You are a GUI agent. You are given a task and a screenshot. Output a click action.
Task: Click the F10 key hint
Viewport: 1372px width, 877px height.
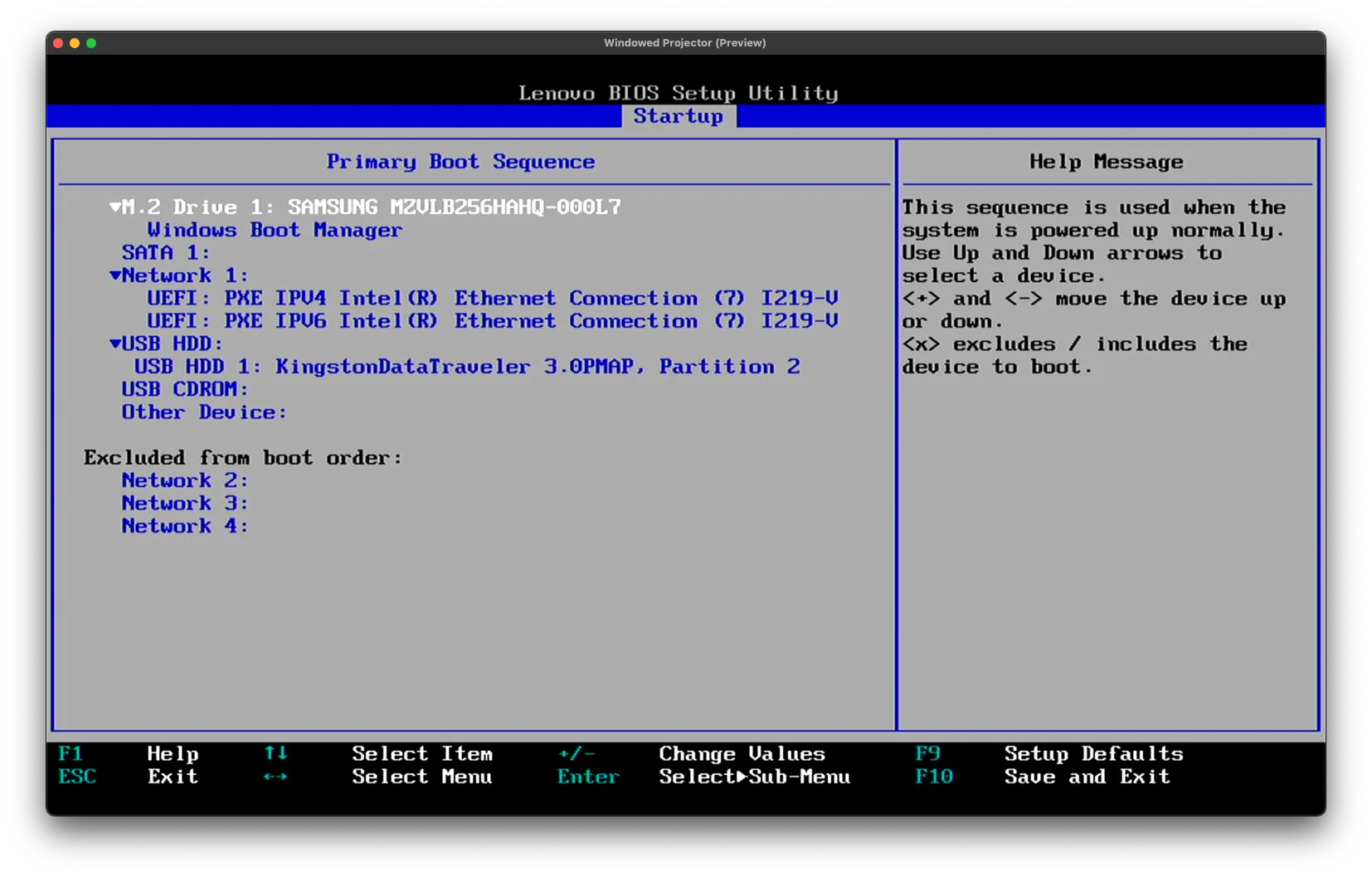[x=934, y=777]
